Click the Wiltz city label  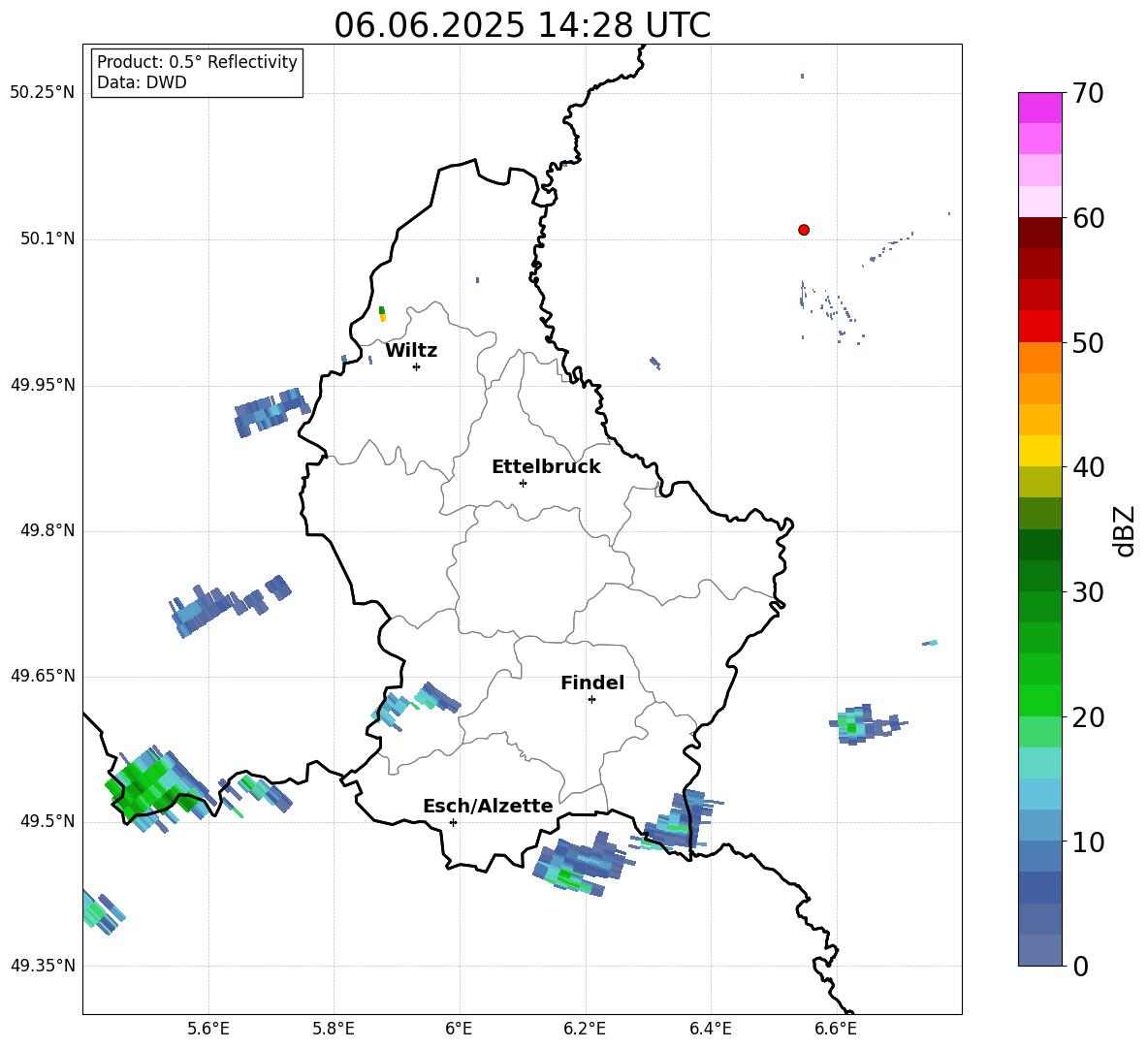[411, 351]
